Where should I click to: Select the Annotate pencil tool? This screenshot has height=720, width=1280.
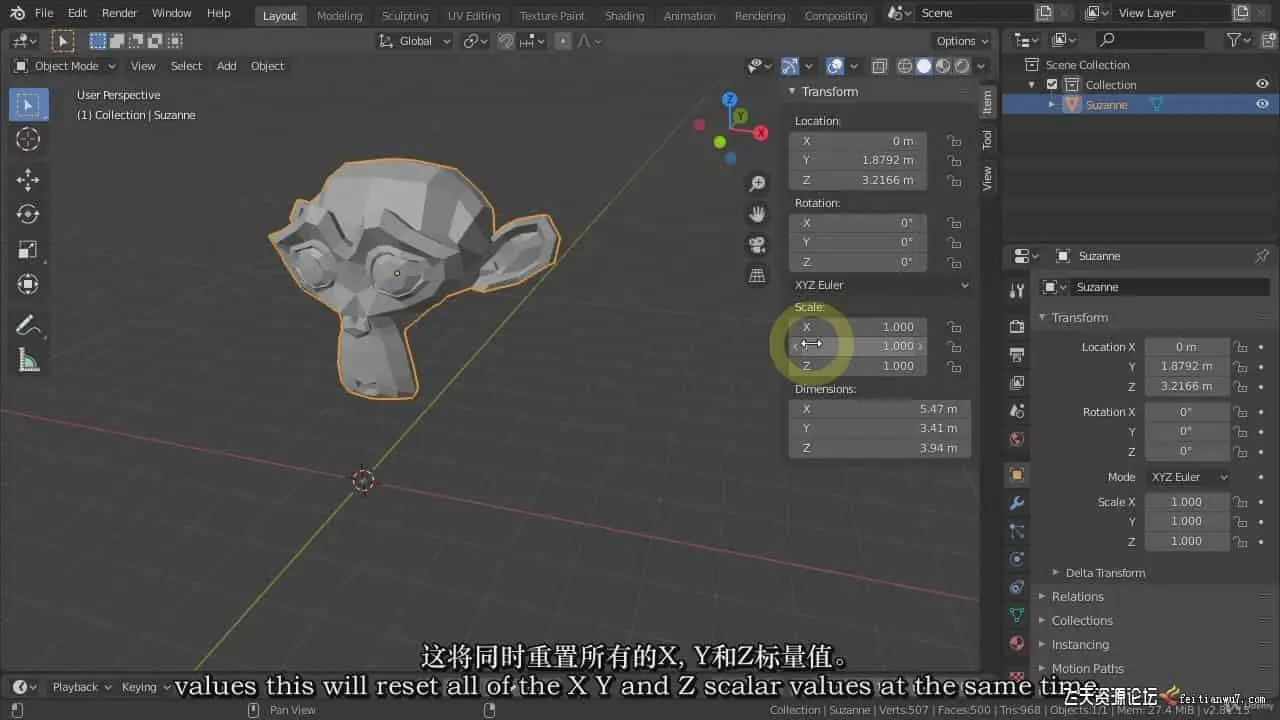pos(29,325)
